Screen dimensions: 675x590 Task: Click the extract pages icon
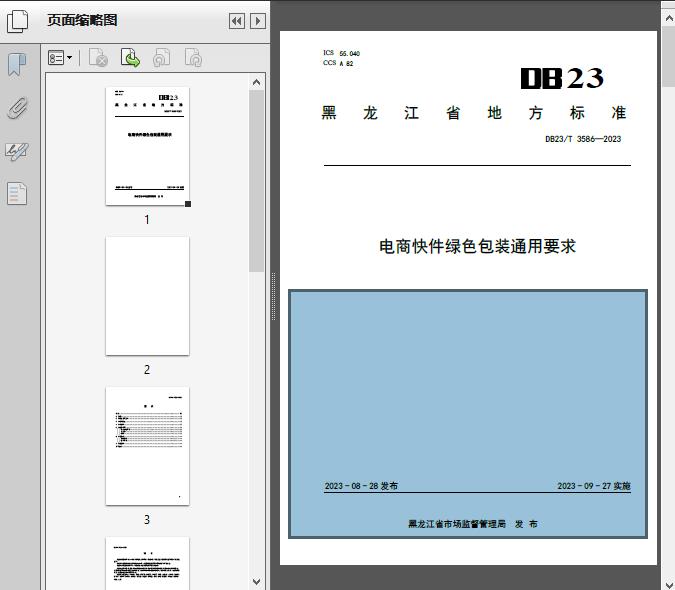click(x=130, y=59)
